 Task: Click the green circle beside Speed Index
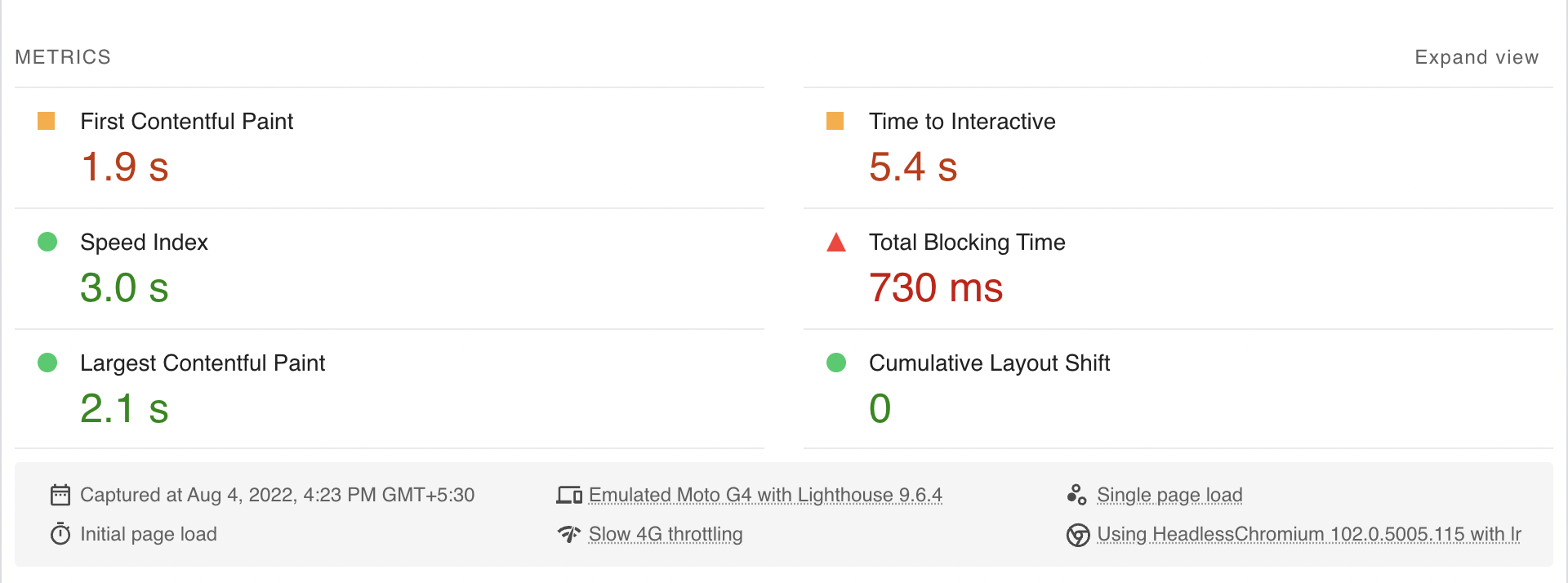(47, 242)
